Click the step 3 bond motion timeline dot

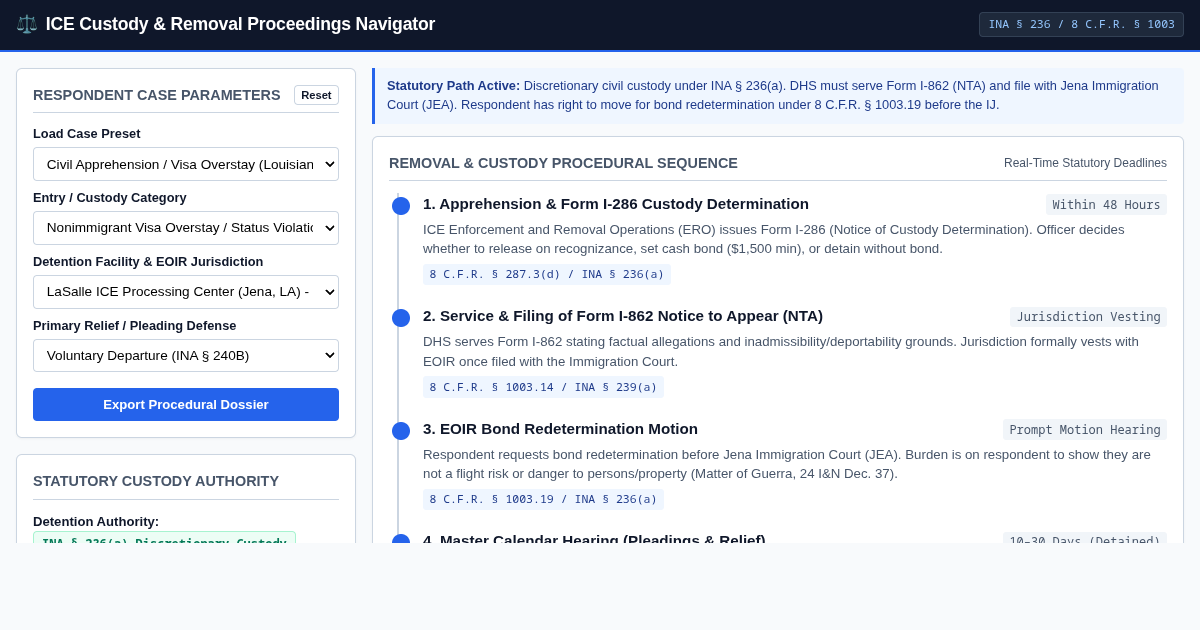(401, 431)
